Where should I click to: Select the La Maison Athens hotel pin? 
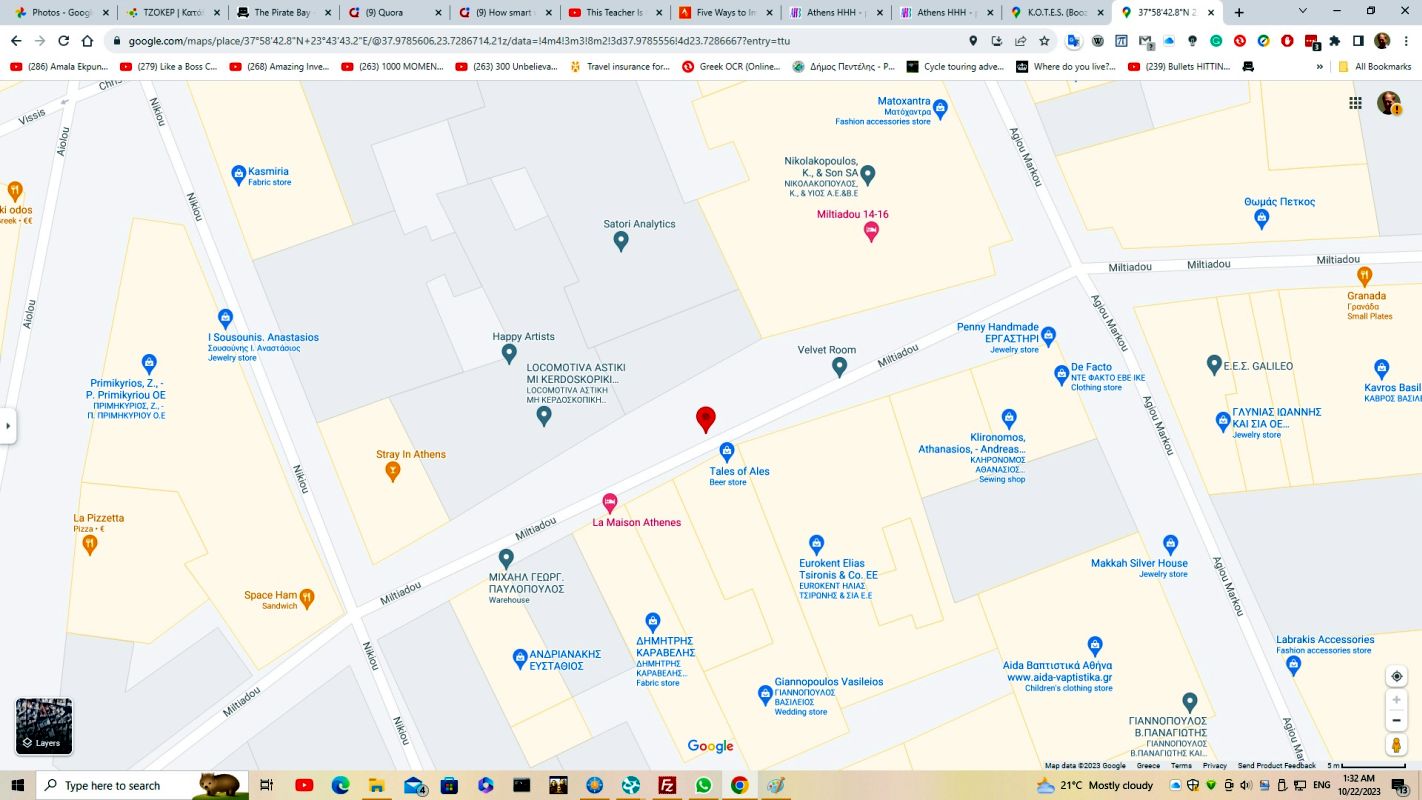pyautogui.click(x=610, y=503)
